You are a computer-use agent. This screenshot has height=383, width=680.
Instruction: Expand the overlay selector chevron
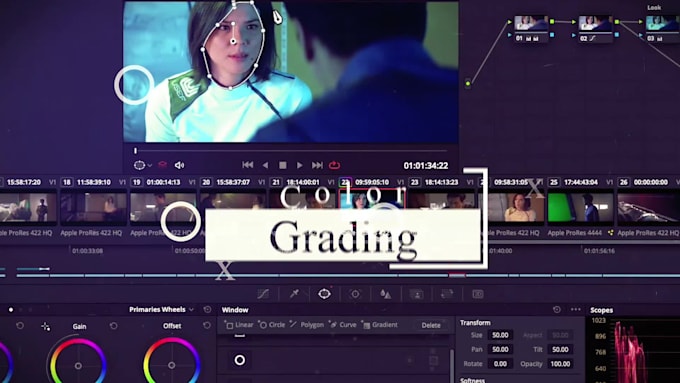click(150, 166)
